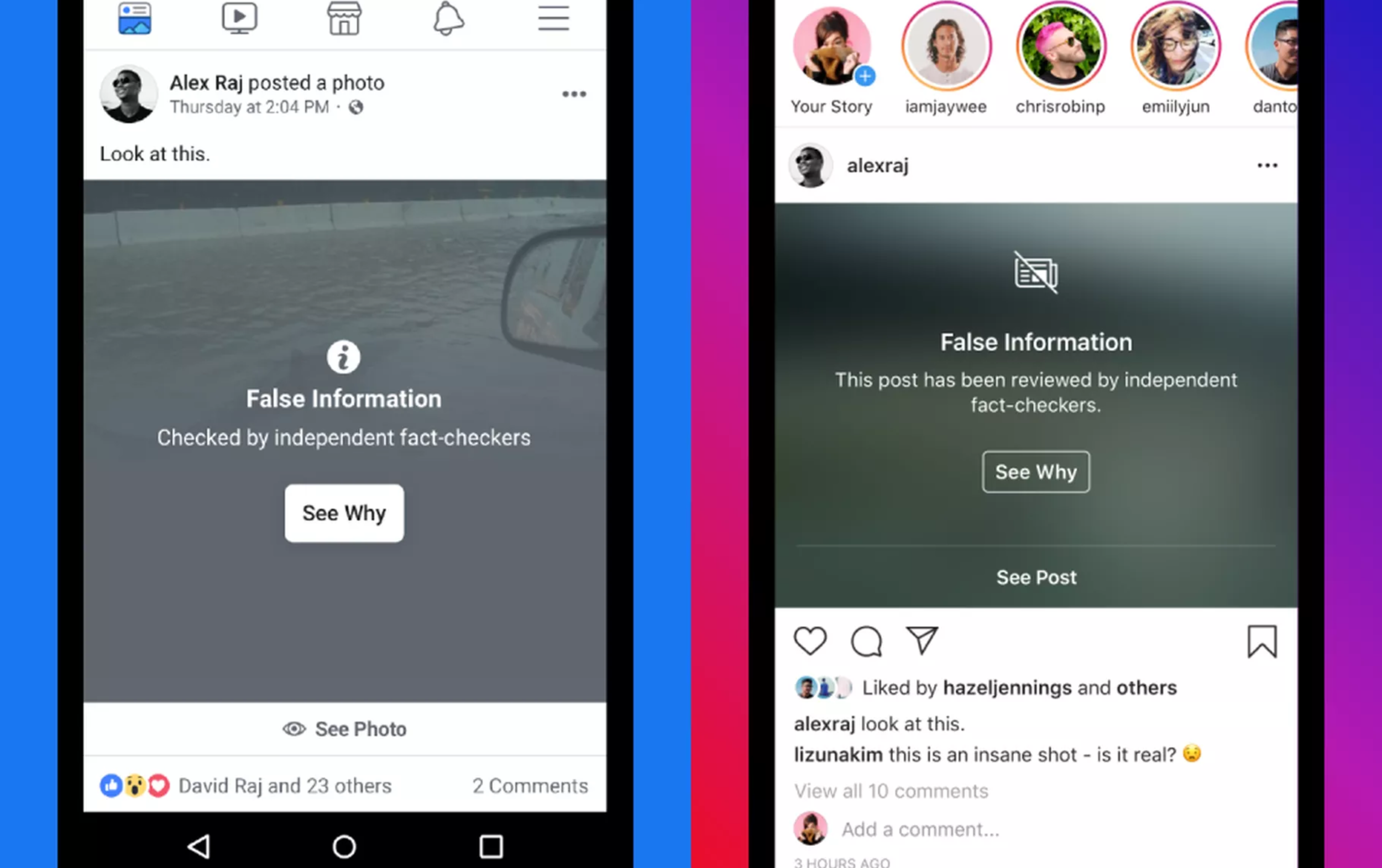Click the false information info circle icon
The height and width of the screenshot is (868, 1382).
click(343, 357)
